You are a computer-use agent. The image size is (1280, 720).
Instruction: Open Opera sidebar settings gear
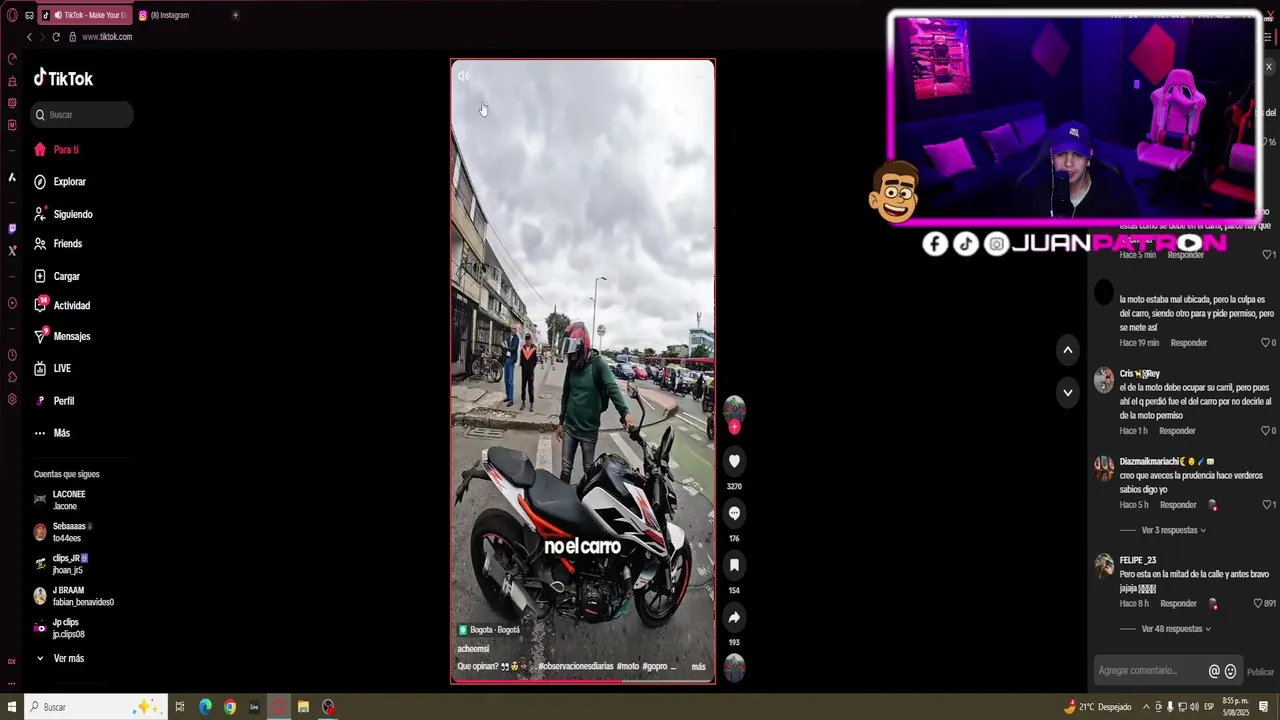click(x=12, y=399)
